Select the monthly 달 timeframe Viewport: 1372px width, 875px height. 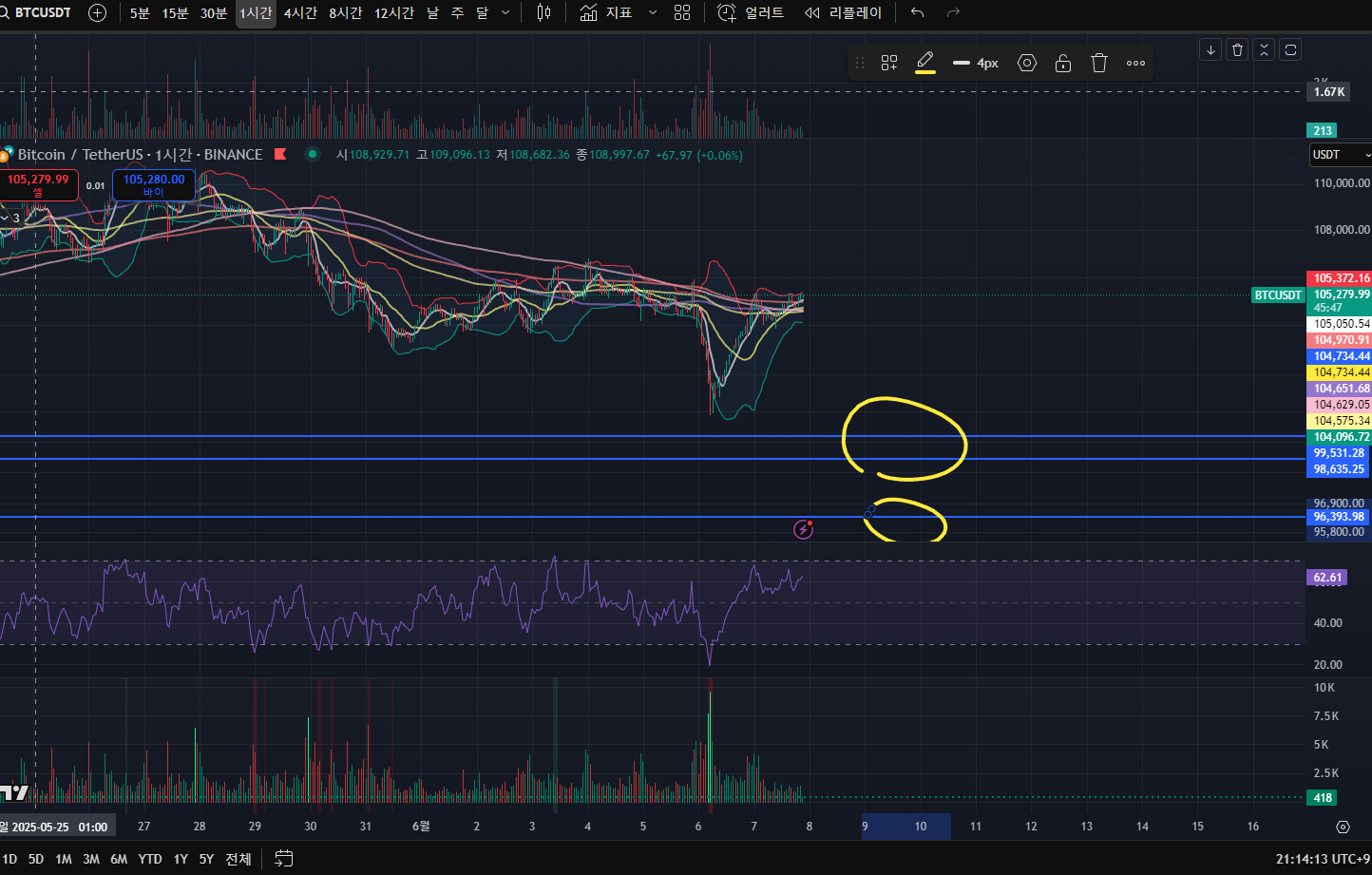coord(482,12)
